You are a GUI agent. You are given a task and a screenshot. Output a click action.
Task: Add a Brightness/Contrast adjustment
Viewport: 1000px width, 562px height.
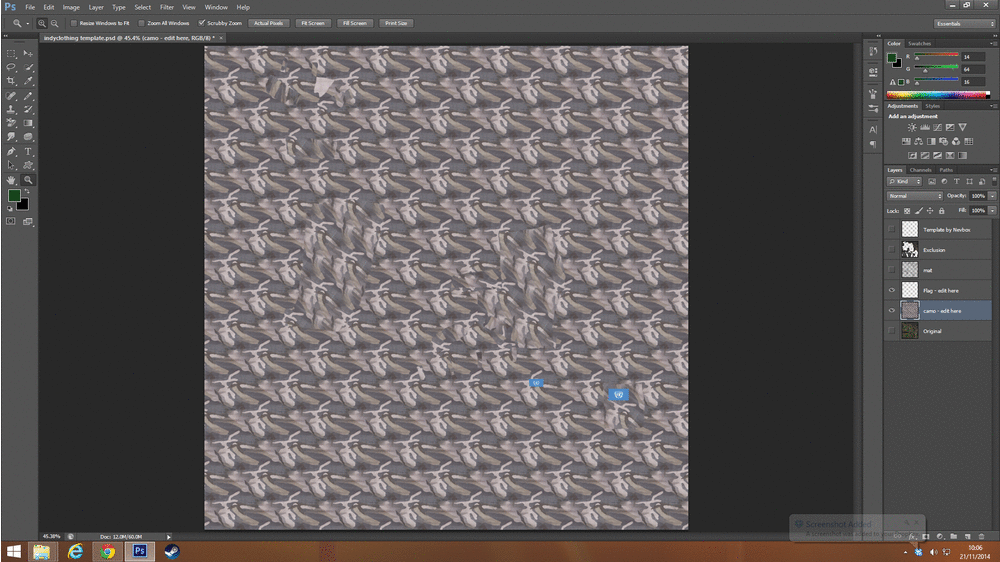point(912,128)
